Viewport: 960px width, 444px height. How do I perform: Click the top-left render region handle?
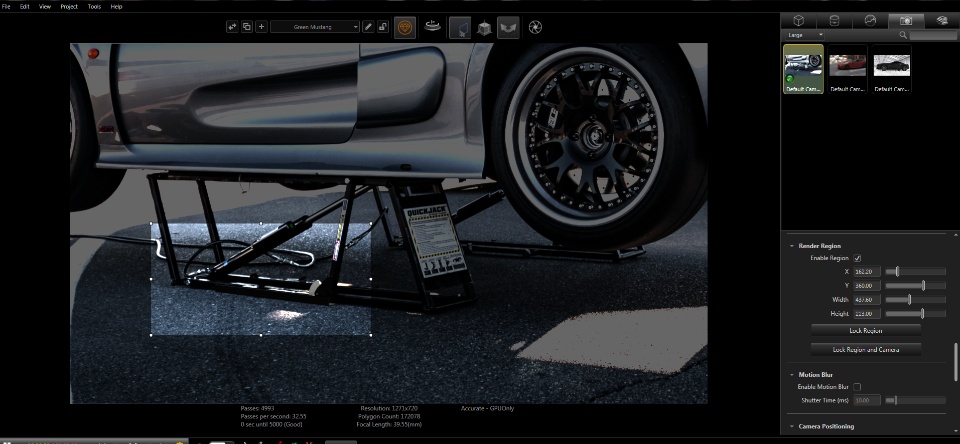tap(151, 223)
